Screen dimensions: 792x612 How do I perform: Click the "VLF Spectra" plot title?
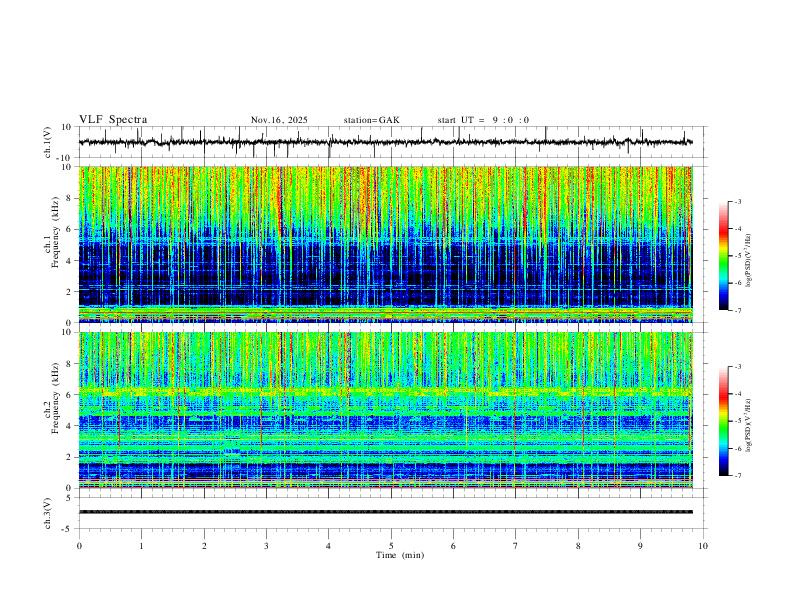(x=113, y=120)
